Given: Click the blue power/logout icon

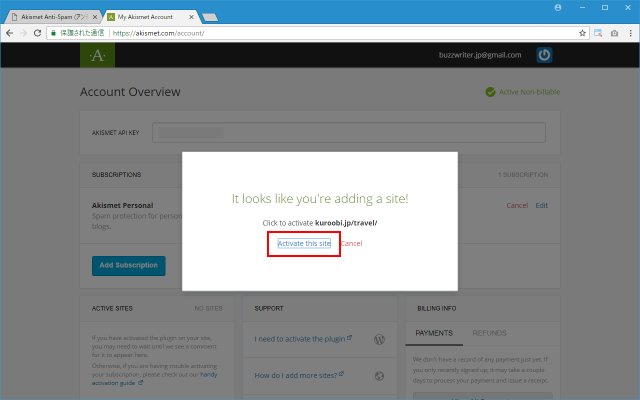Looking at the screenshot, I should (544, 55).
